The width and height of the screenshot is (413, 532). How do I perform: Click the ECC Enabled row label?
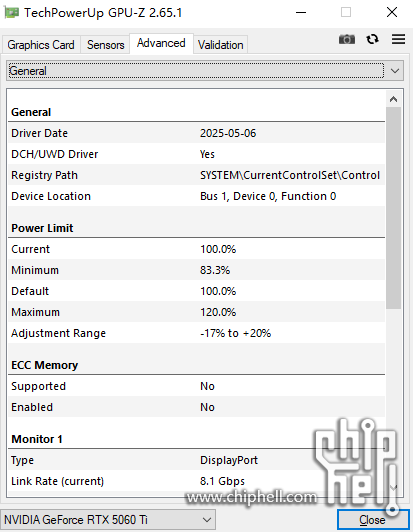32,407
